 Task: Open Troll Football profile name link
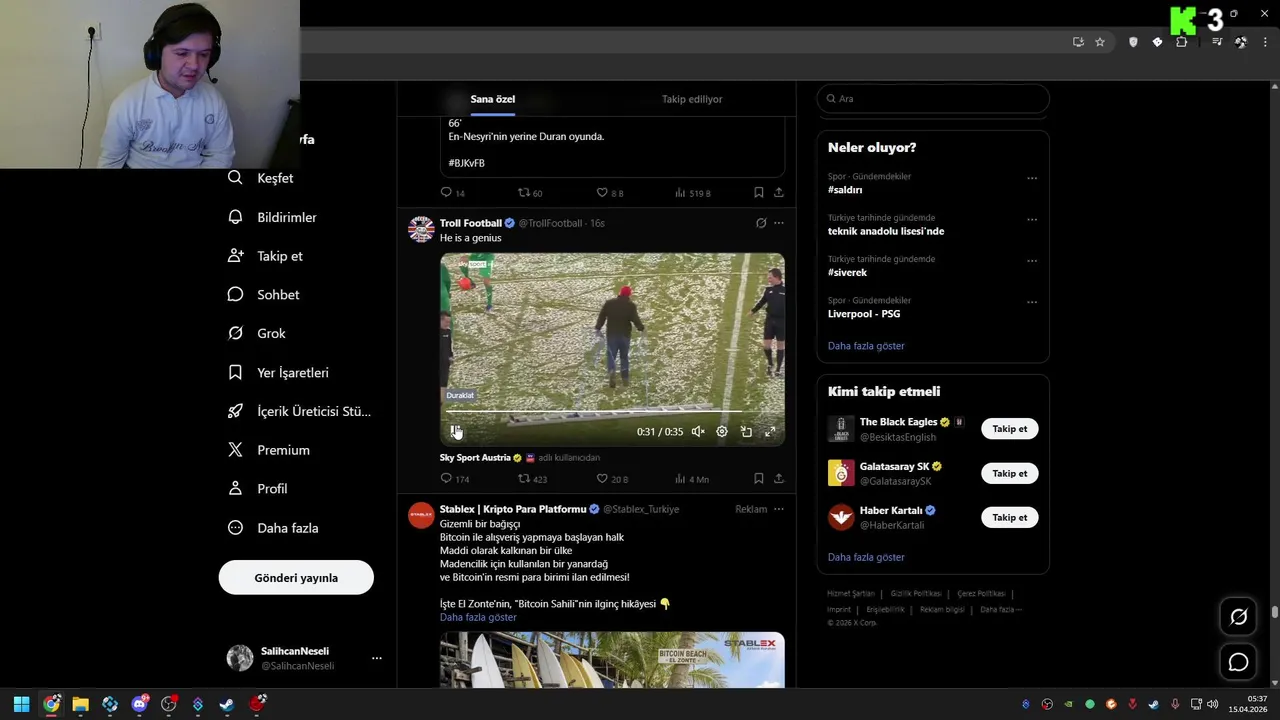(471, 223)
